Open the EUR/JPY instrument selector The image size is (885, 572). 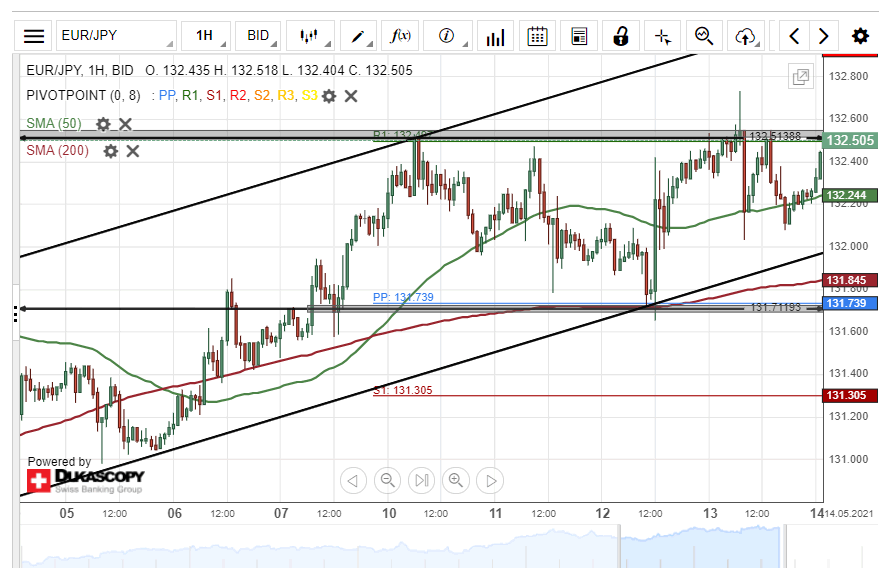pyautogui.click(x=115, y=36)
